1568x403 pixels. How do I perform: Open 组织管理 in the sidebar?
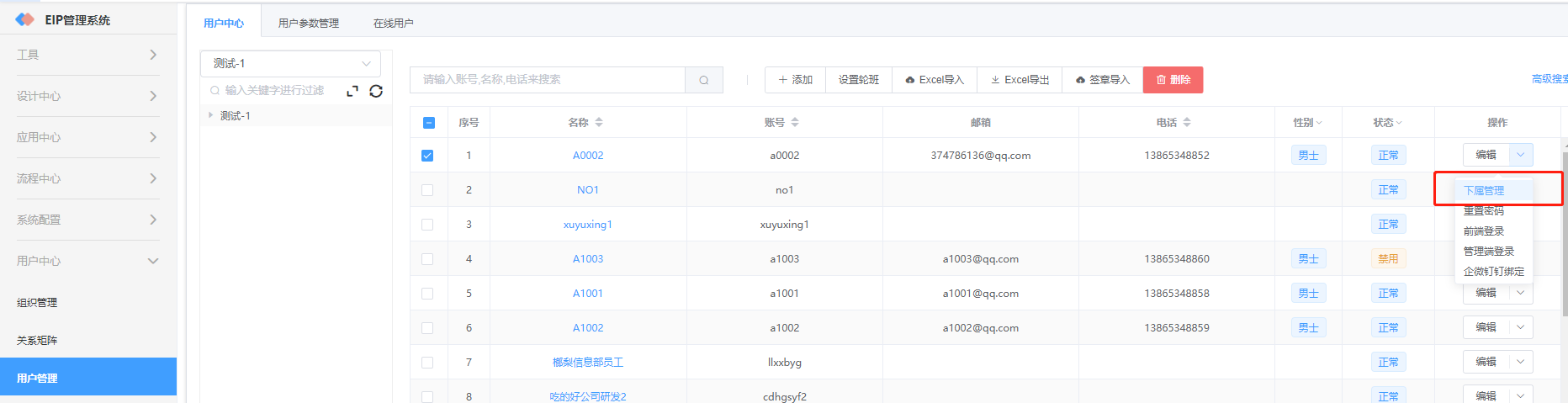click(88, 303)
